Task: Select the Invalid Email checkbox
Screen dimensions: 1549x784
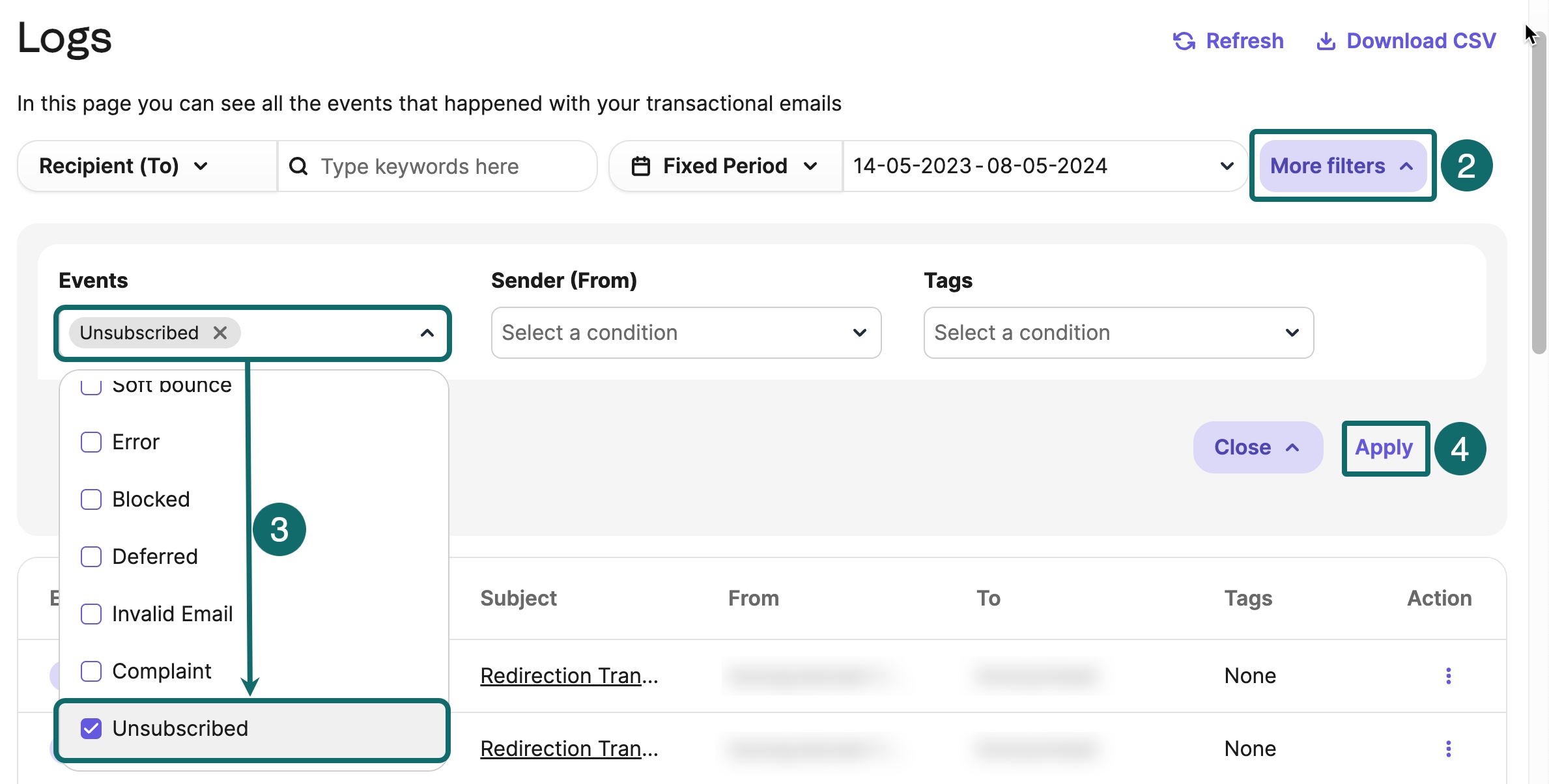Action: pos(91,614)
